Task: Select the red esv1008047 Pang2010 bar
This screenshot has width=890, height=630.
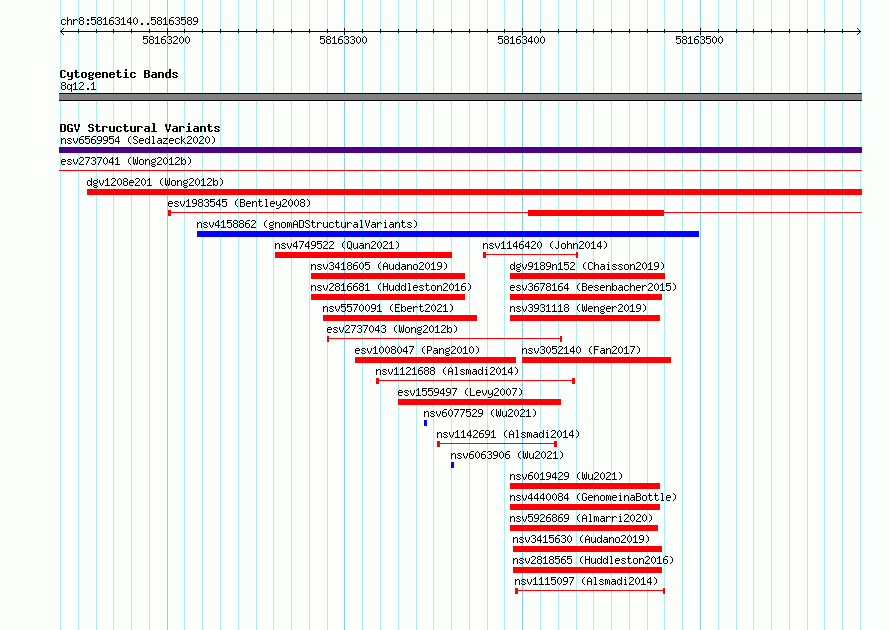Action: click(435, 360)
